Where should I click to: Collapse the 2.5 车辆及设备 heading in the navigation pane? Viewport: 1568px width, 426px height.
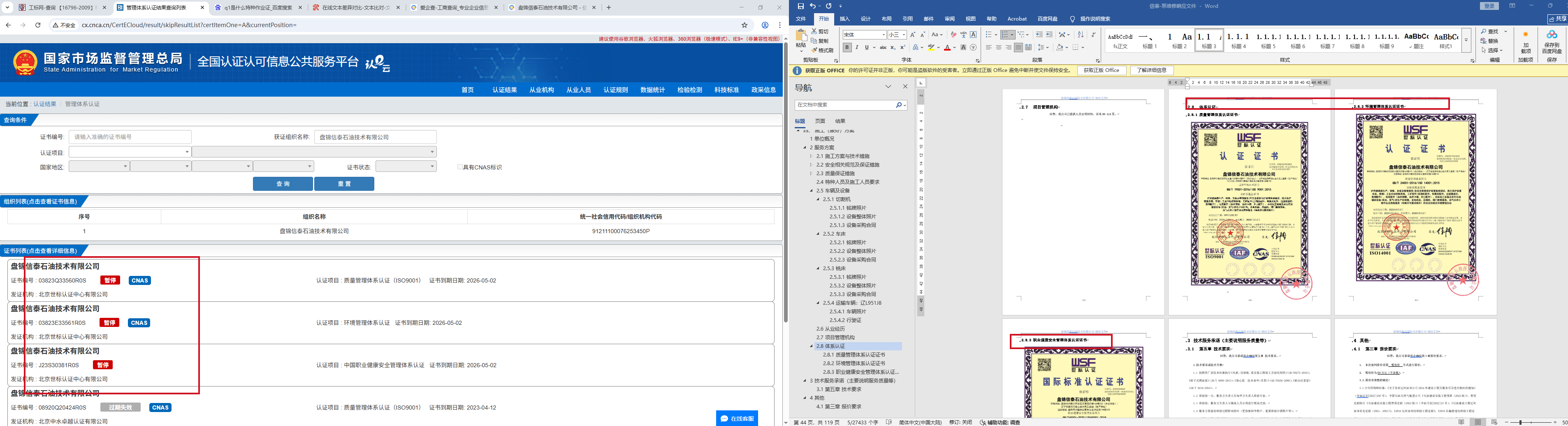812,190
